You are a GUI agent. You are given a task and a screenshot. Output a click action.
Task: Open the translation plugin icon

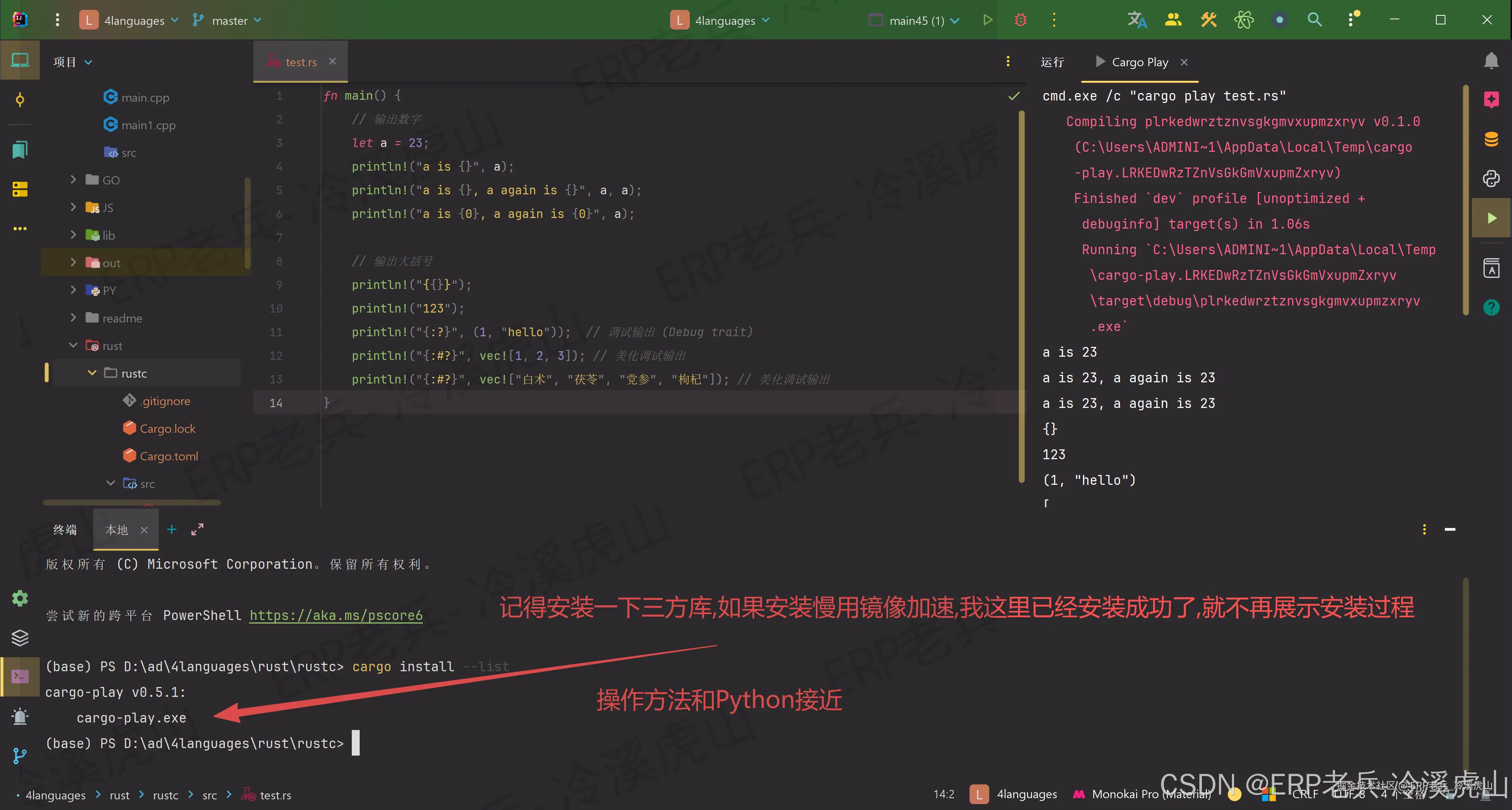pos(1137,19)
